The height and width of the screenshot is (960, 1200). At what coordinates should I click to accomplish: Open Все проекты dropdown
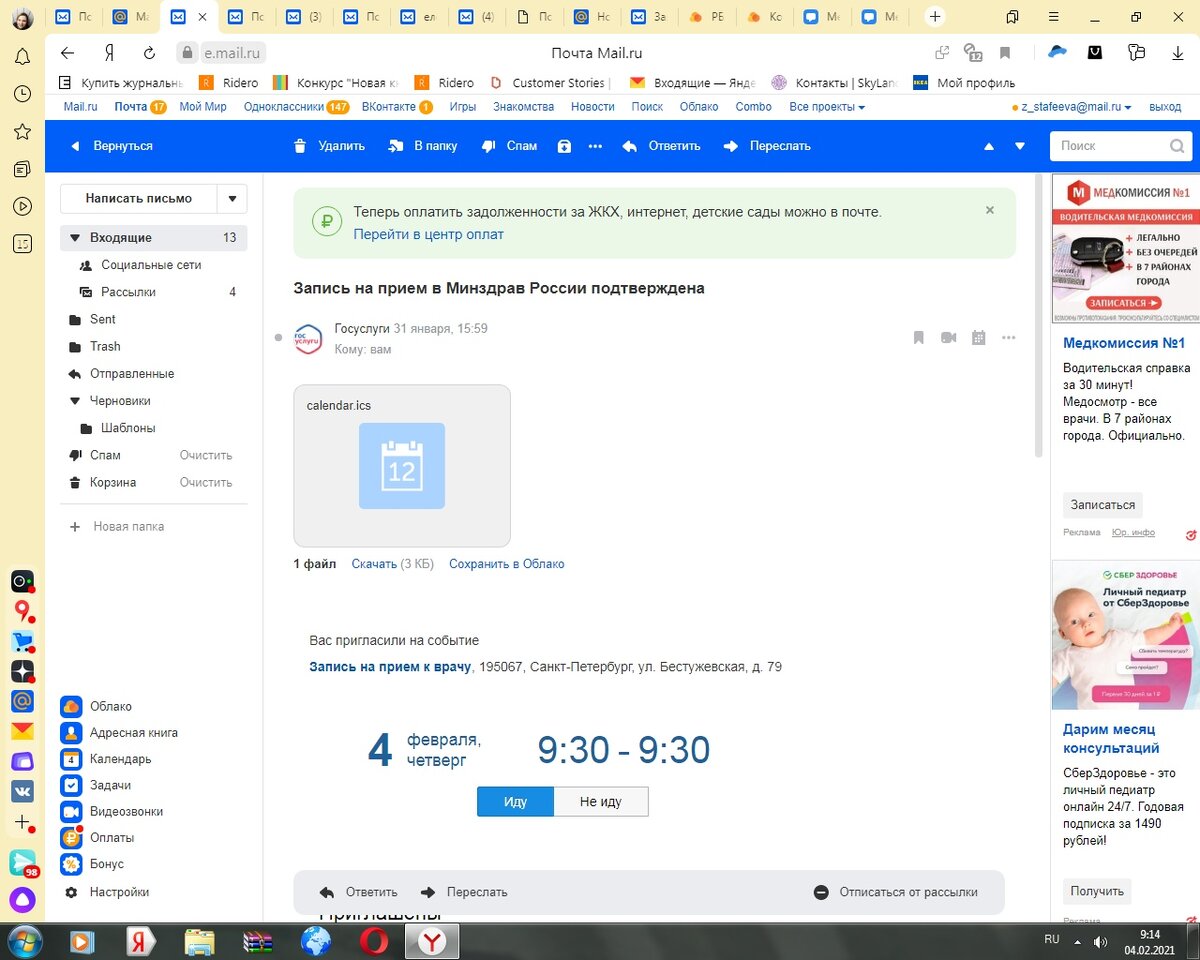click(x=827, y=107)
